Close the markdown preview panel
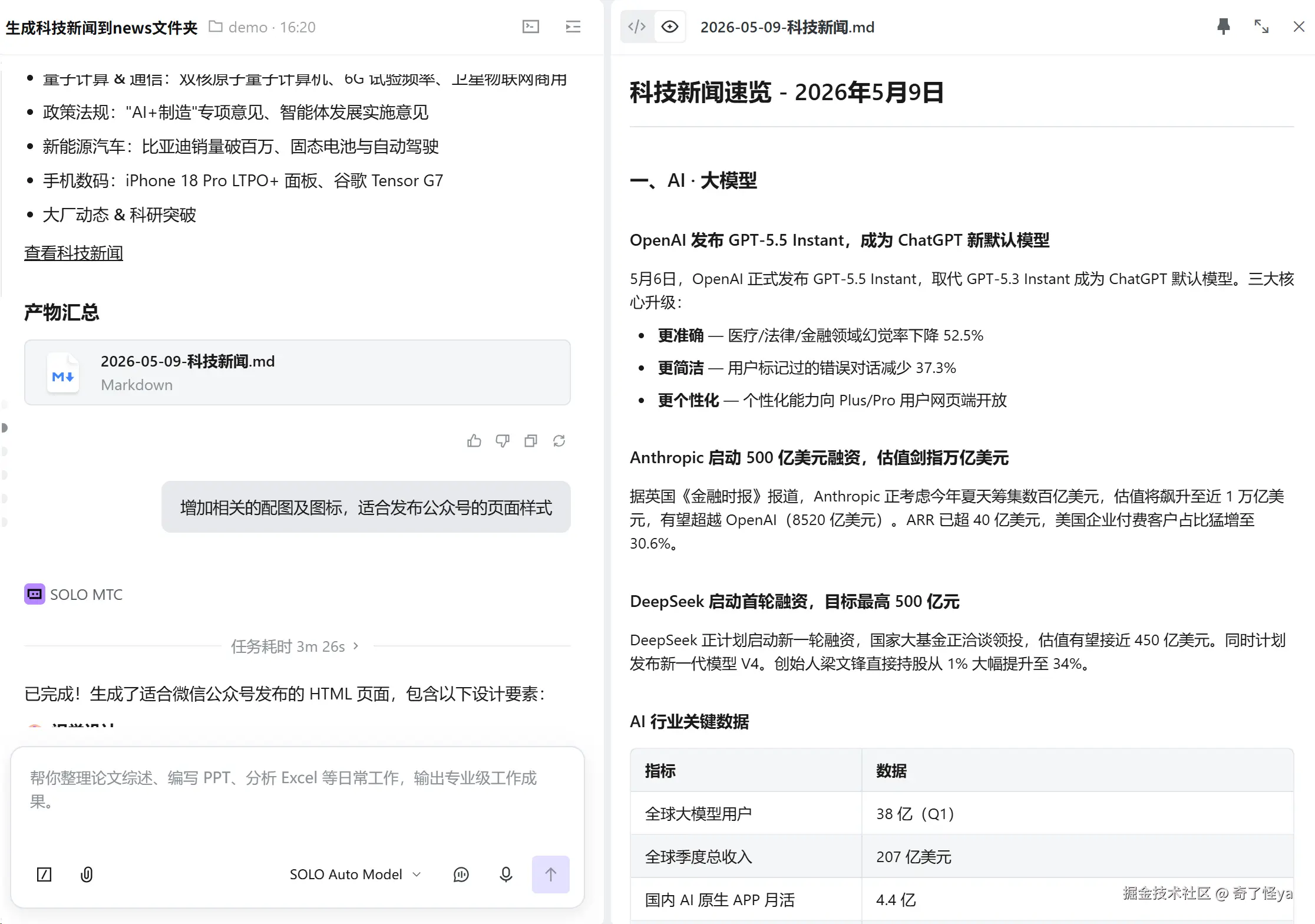The width and height of the screenshot is (1315, 924). click(1299, 27)
